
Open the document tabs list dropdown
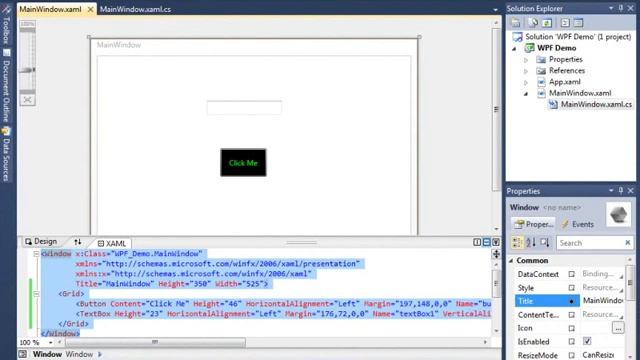point(495,9)
